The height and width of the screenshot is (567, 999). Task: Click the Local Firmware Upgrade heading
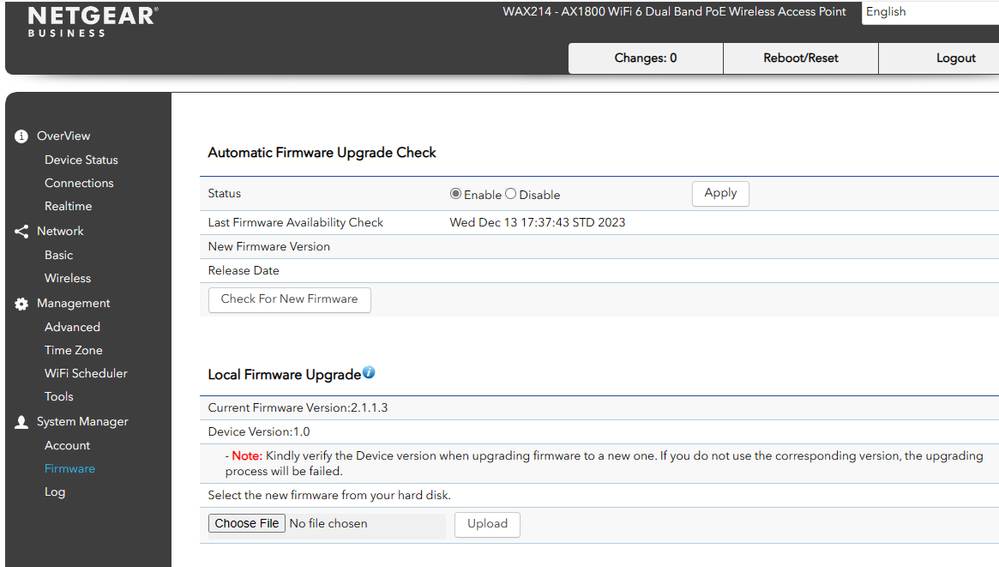pos(284,375)
